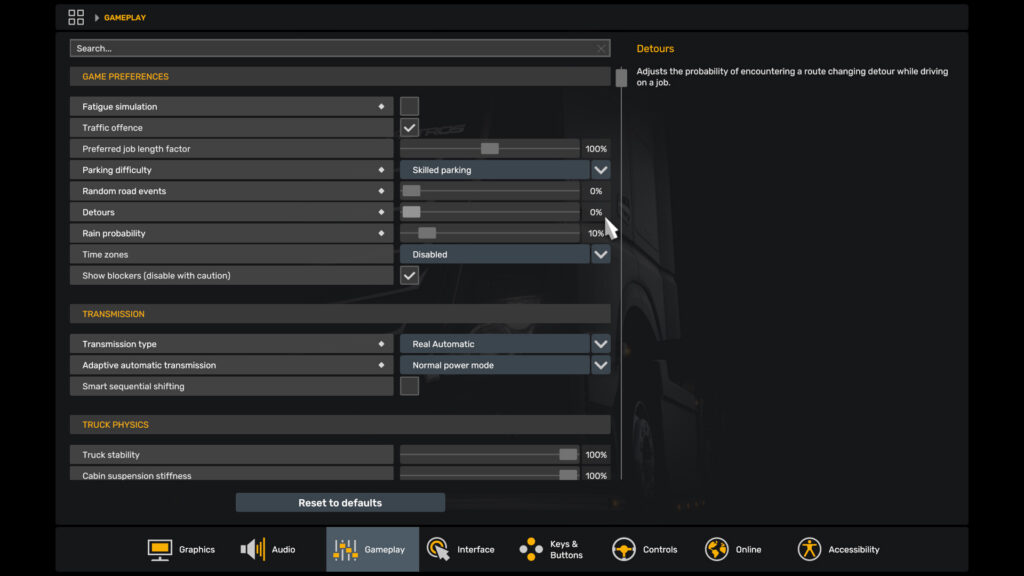The width and height of the screenshot is (1024, 576).
Task: Clear the search with the X button
Action: [600, 47]
